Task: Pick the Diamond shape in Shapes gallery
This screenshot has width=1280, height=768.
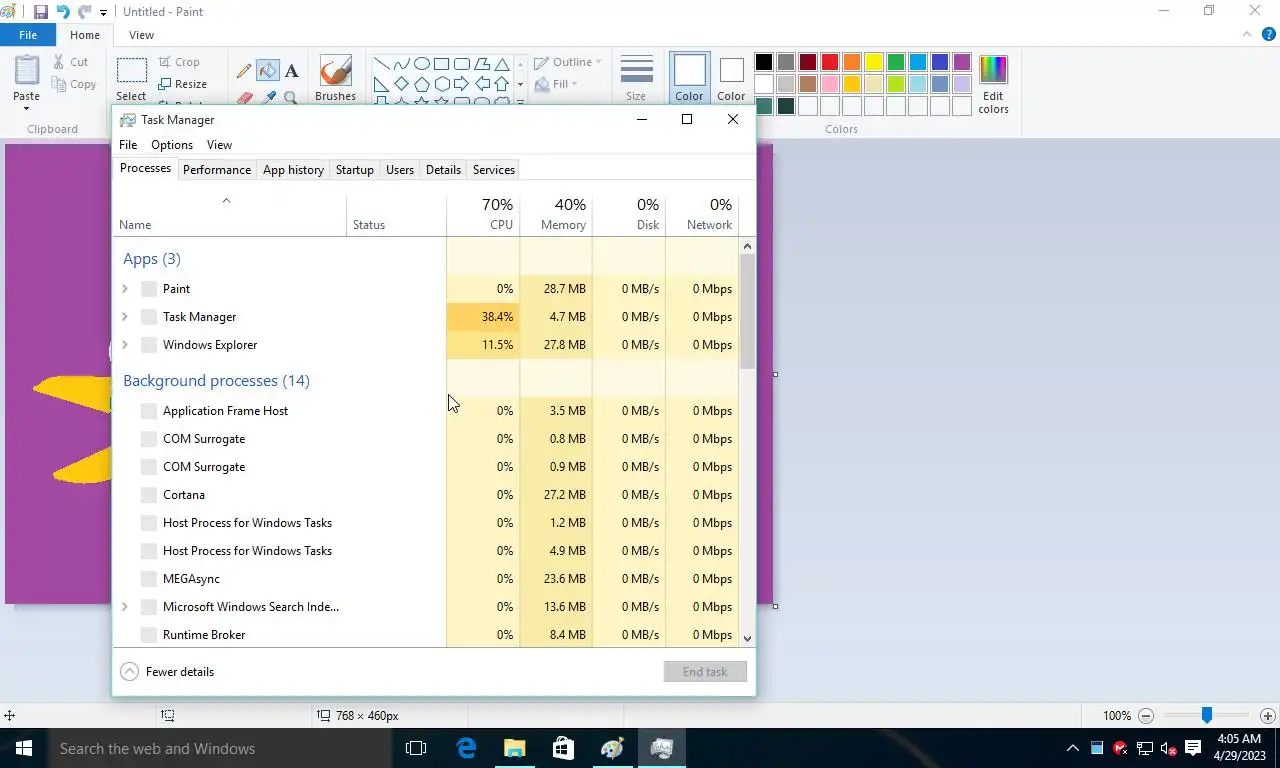Action: point(402,84)
